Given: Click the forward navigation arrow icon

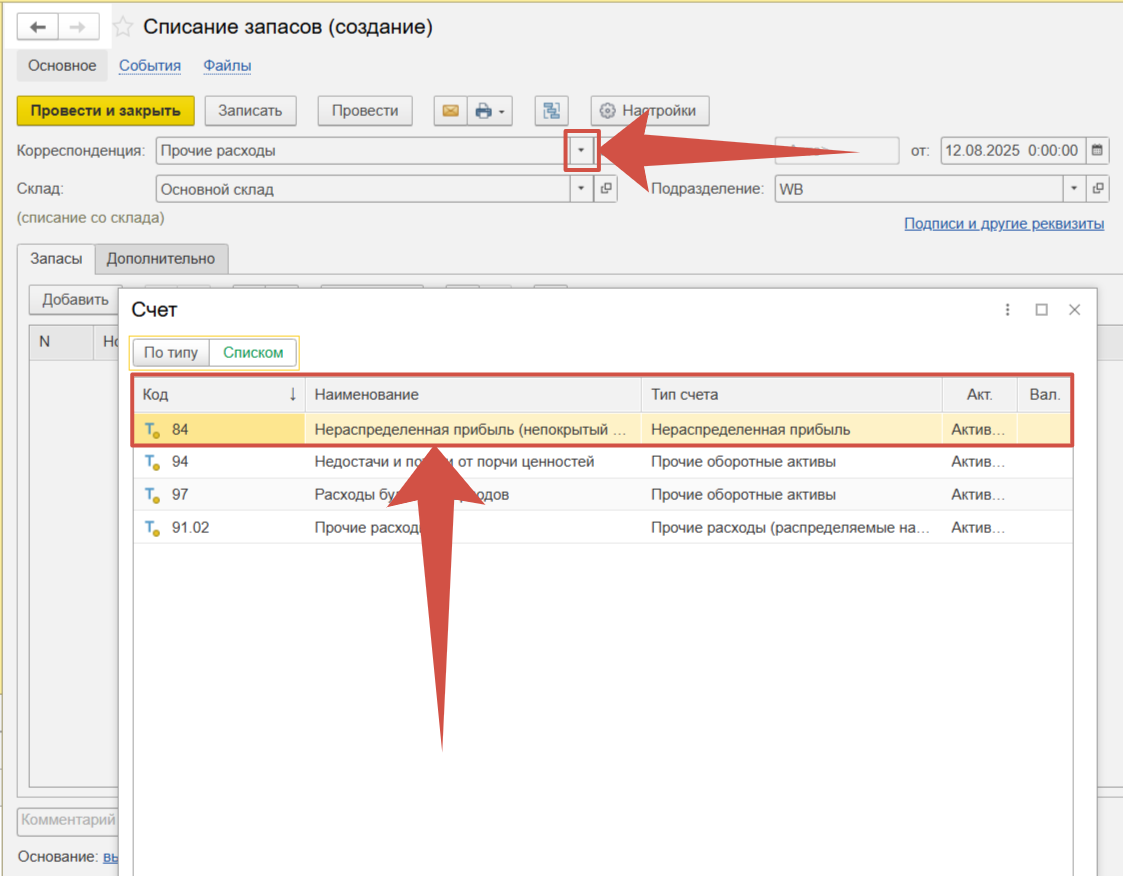Looking at the screenshot, I should (78, 27).
